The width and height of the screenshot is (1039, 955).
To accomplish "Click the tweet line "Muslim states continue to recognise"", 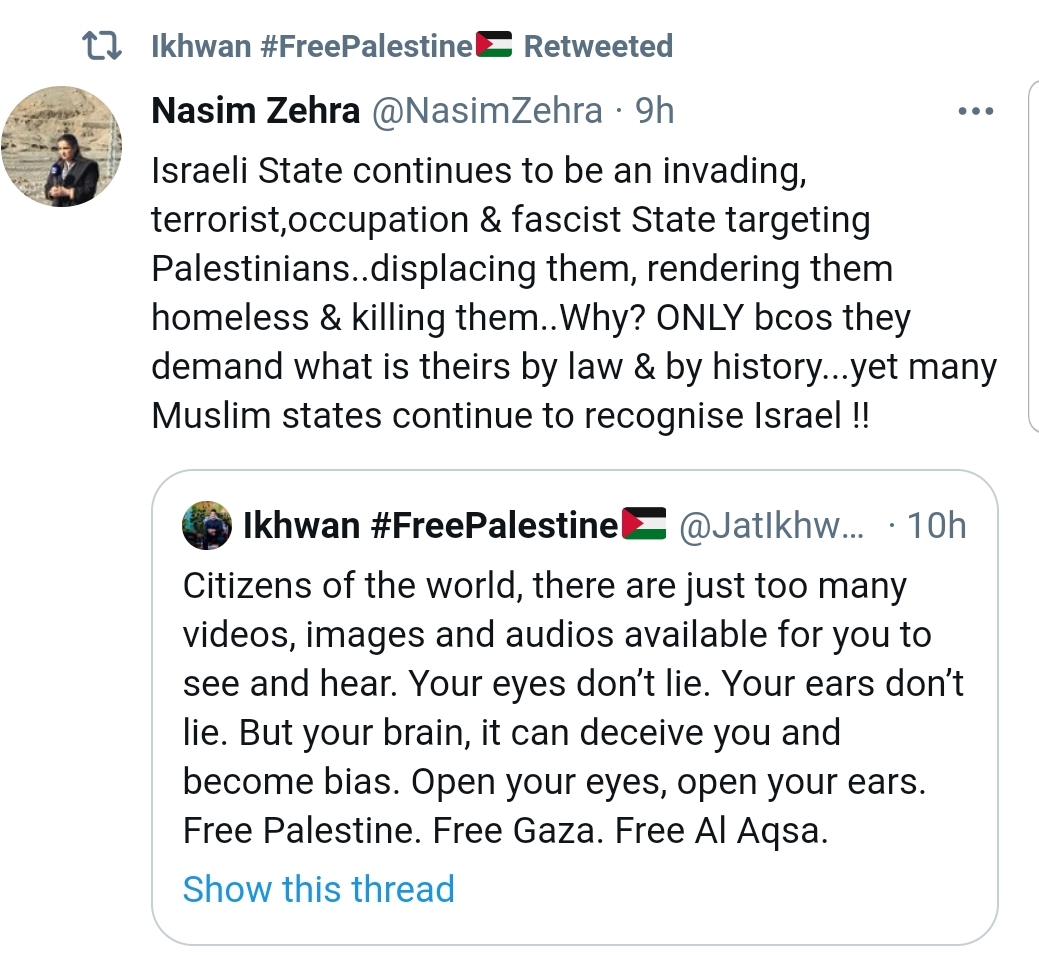I will tap(510, 416).
